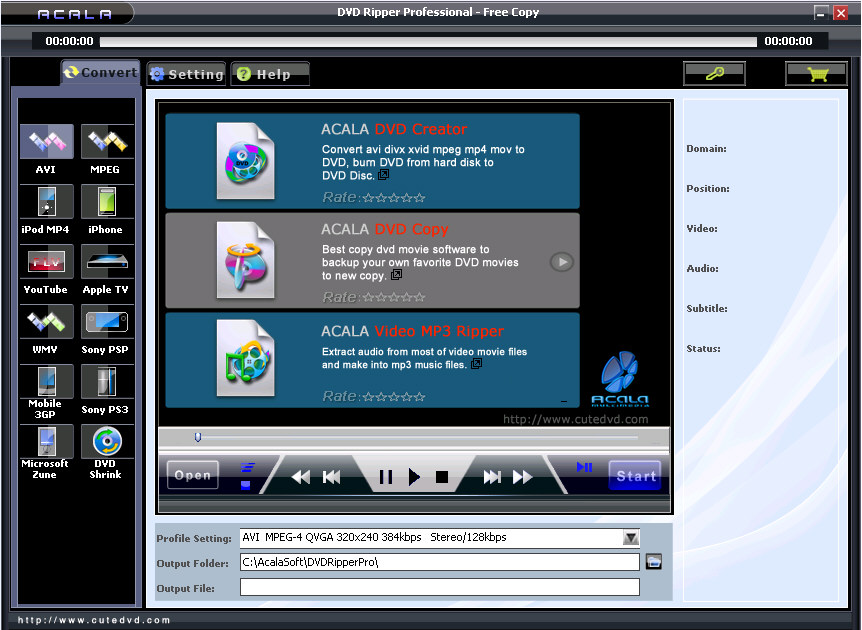This screenshot has height=630, width=862.
Task: Open external link icon for Video MP3 Ripper
Action: [477, 363]
